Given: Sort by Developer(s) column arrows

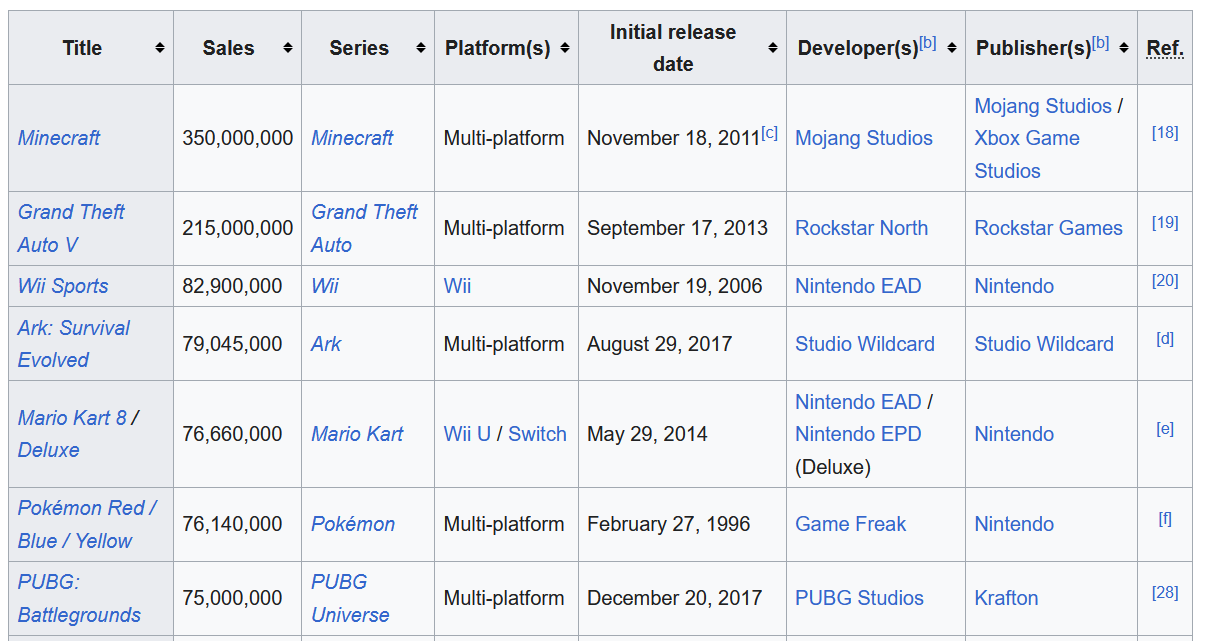Looking at the screenshot, I should click(952, 48).
